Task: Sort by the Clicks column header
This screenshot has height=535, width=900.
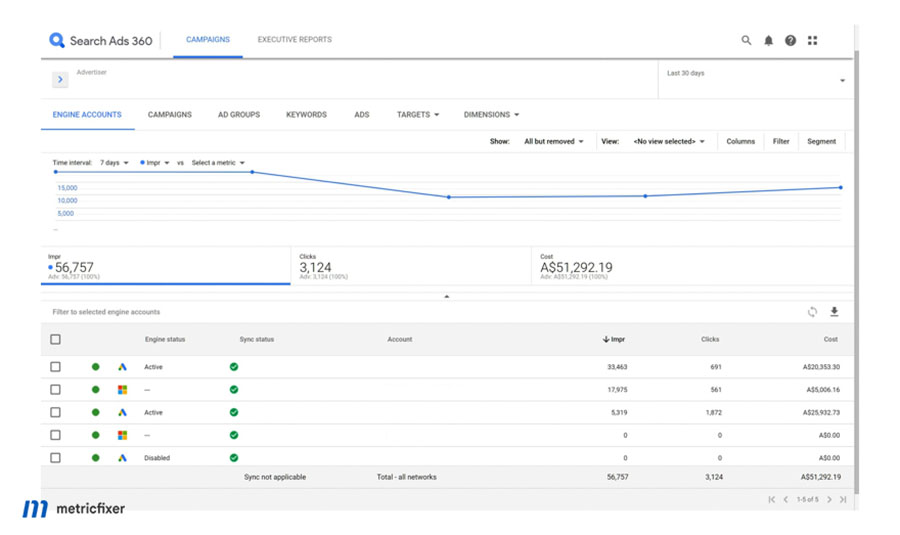Action: click(x=710, y=339)
